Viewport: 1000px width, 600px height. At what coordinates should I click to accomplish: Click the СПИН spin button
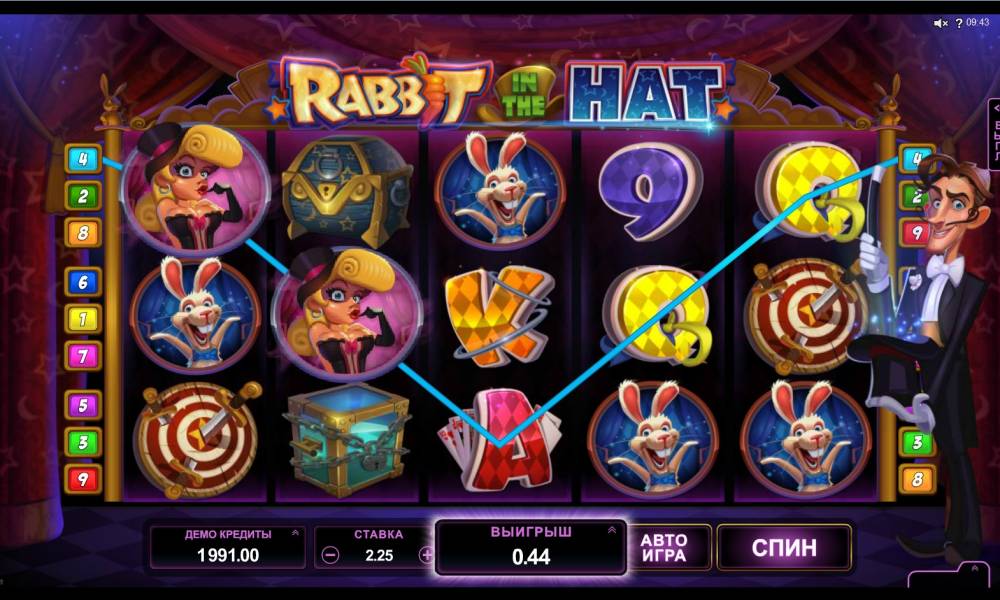784,548
